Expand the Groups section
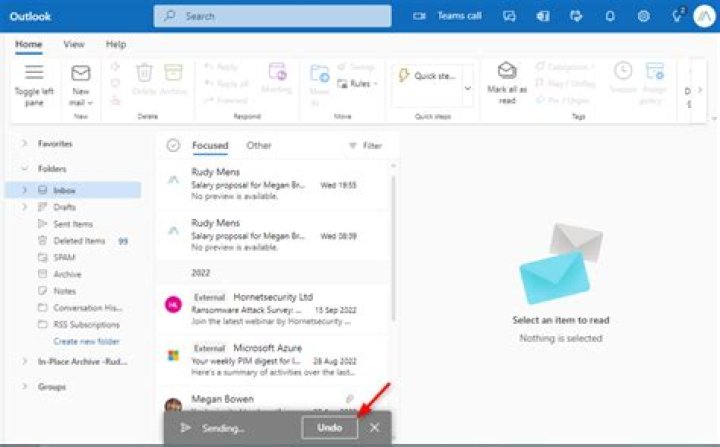 24,386
